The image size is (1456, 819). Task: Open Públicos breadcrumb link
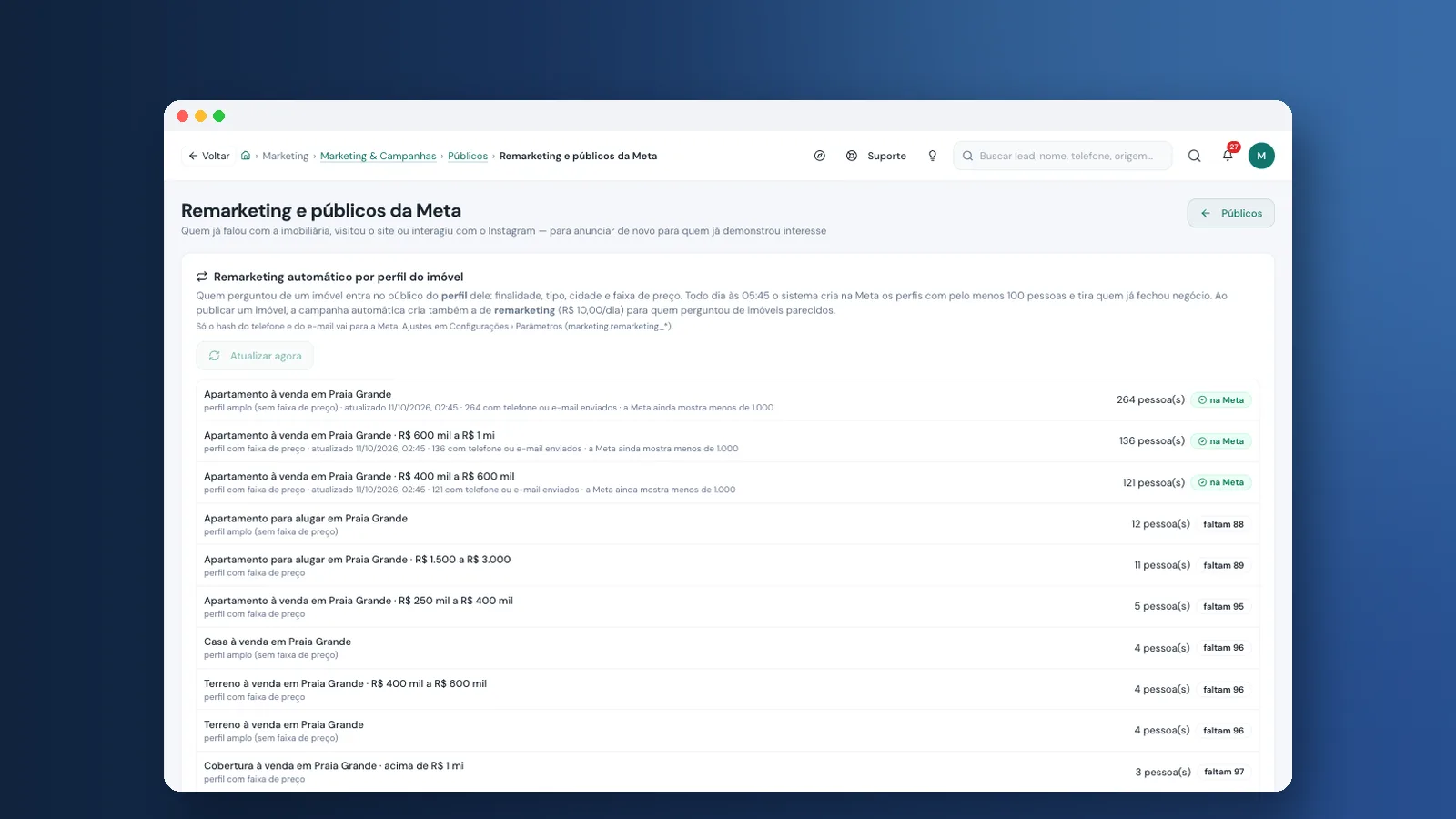(468, 156)
